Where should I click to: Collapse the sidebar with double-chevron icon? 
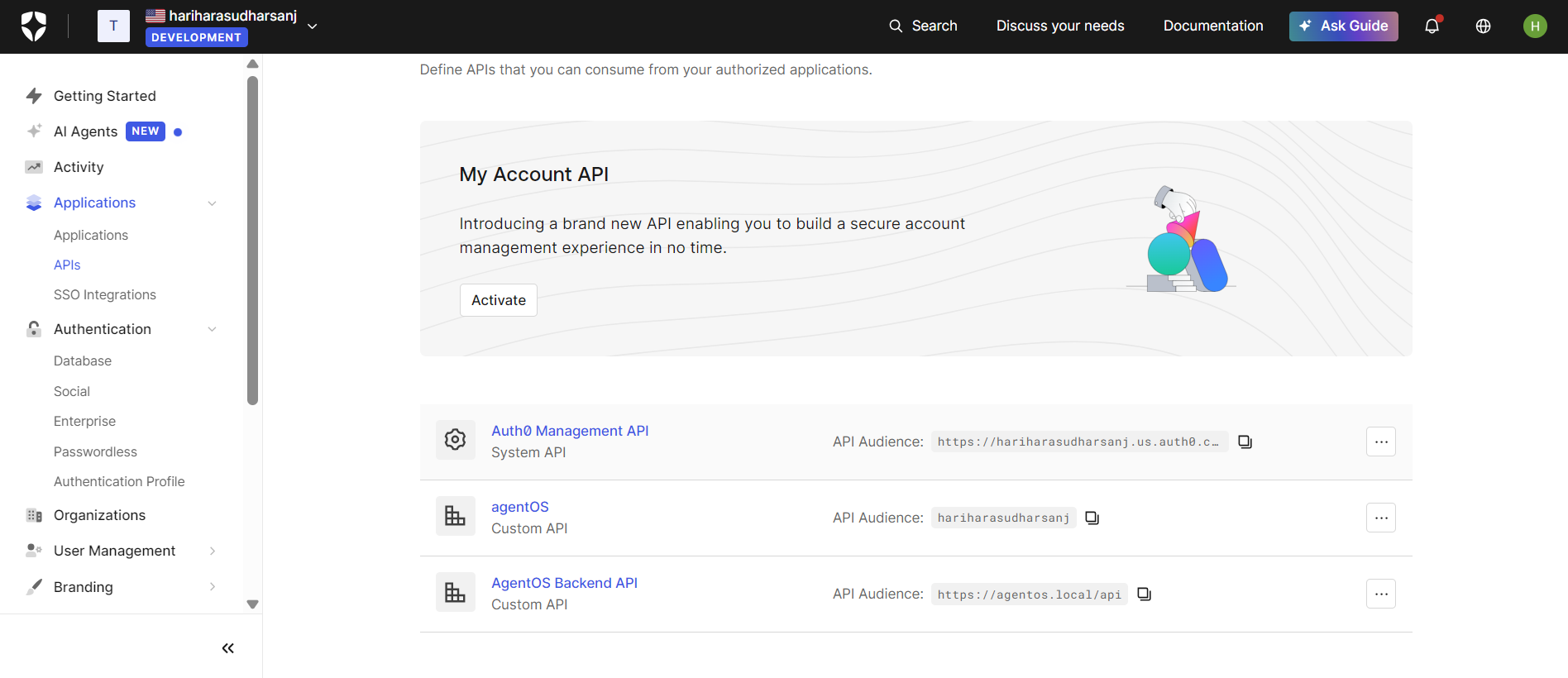pyautogui.click(x=227, y=648)
